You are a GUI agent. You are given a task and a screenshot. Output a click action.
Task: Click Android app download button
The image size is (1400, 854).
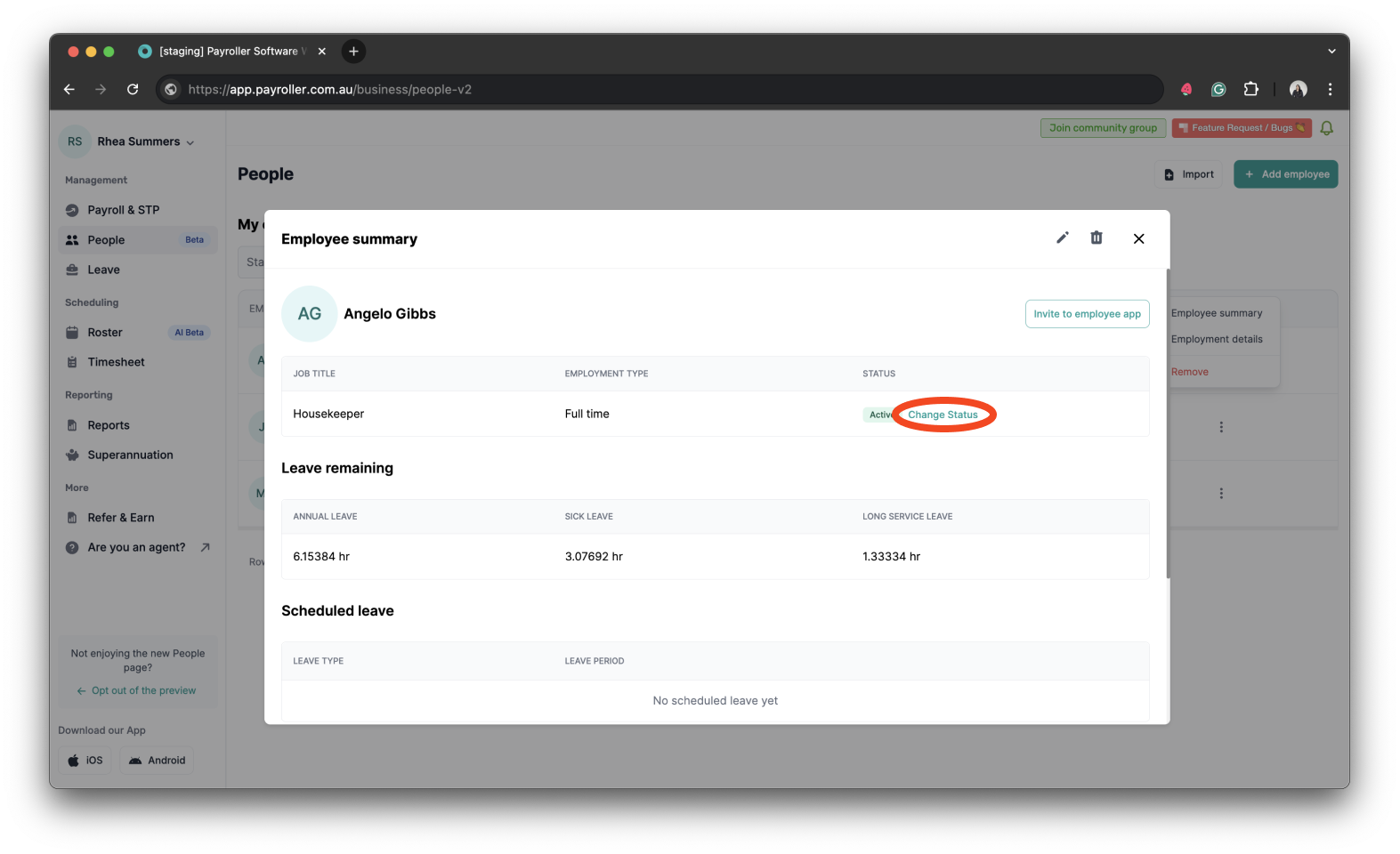[x=157, y=761]
